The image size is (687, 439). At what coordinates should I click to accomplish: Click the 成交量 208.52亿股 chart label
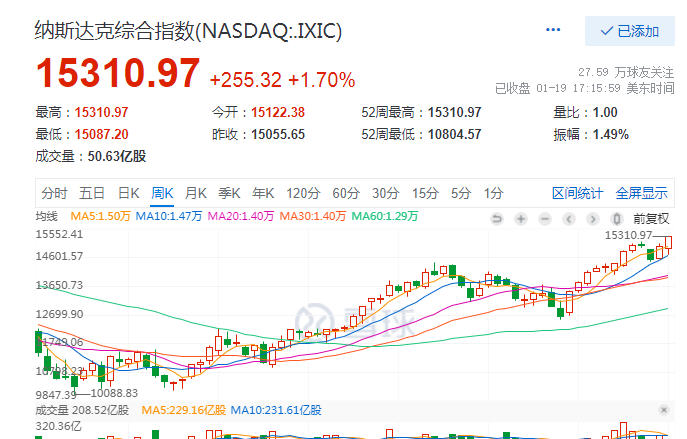pos(82,411)
